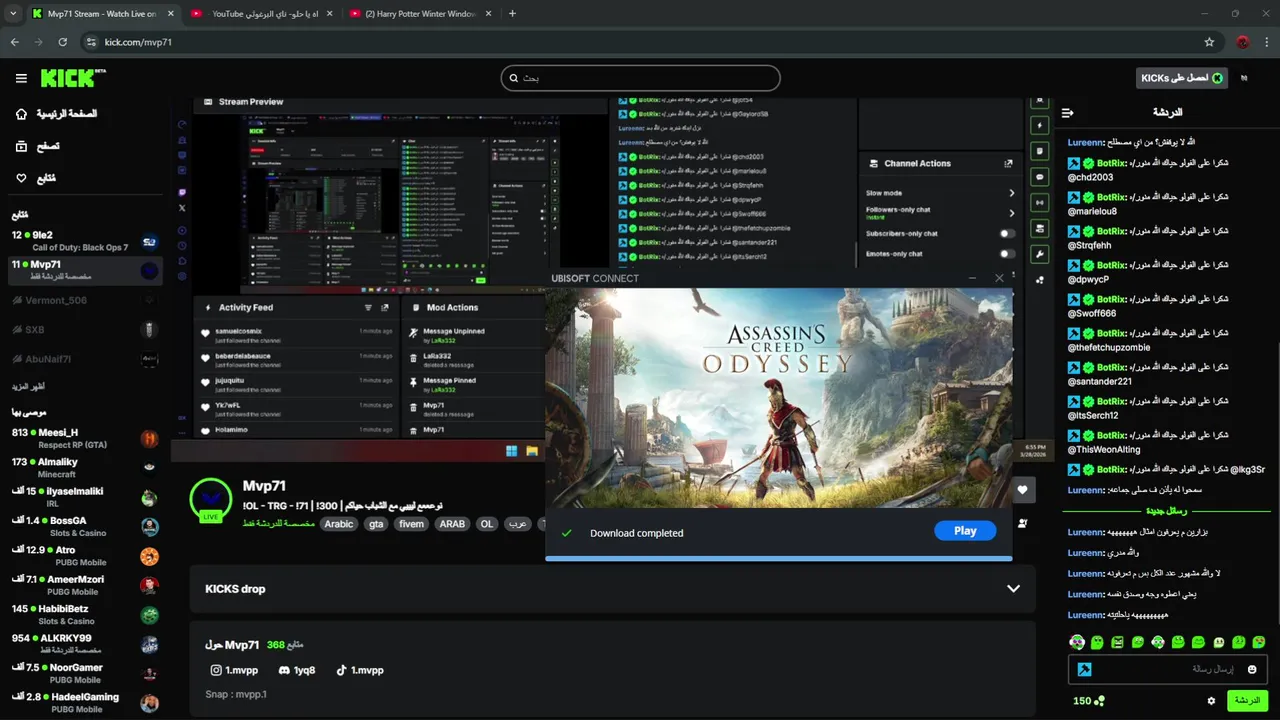The height and width of the screenshot is (720, 1280).
Task: Click the Ubisoft download progress bar
Action: (779, 558)
